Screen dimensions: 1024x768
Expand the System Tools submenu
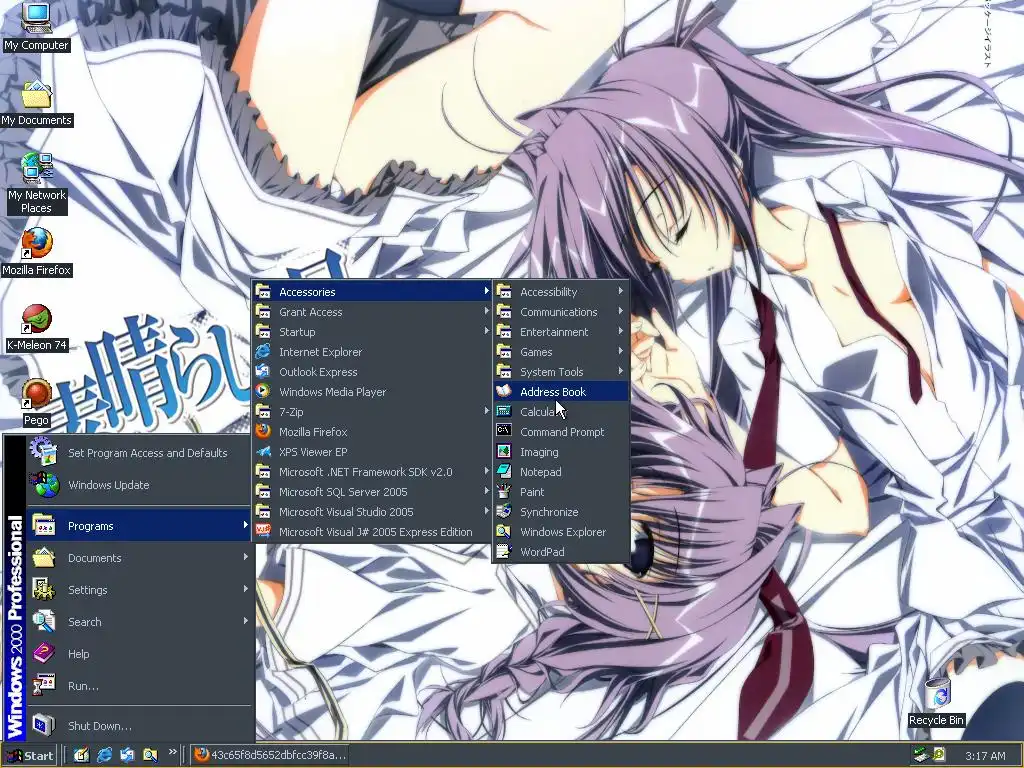point(561,372)
